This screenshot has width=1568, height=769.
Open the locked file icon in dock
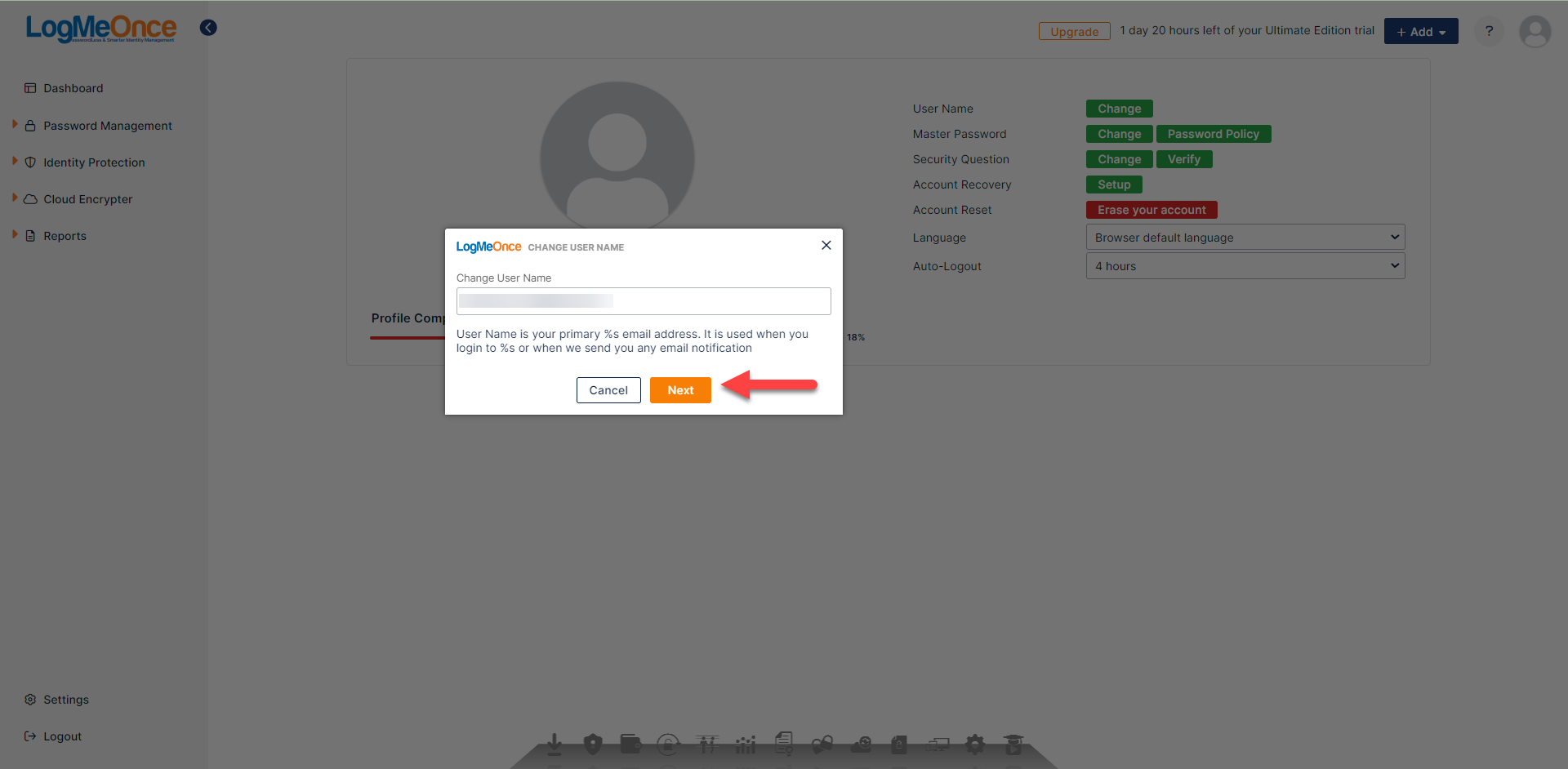click(x=899, y=744)
